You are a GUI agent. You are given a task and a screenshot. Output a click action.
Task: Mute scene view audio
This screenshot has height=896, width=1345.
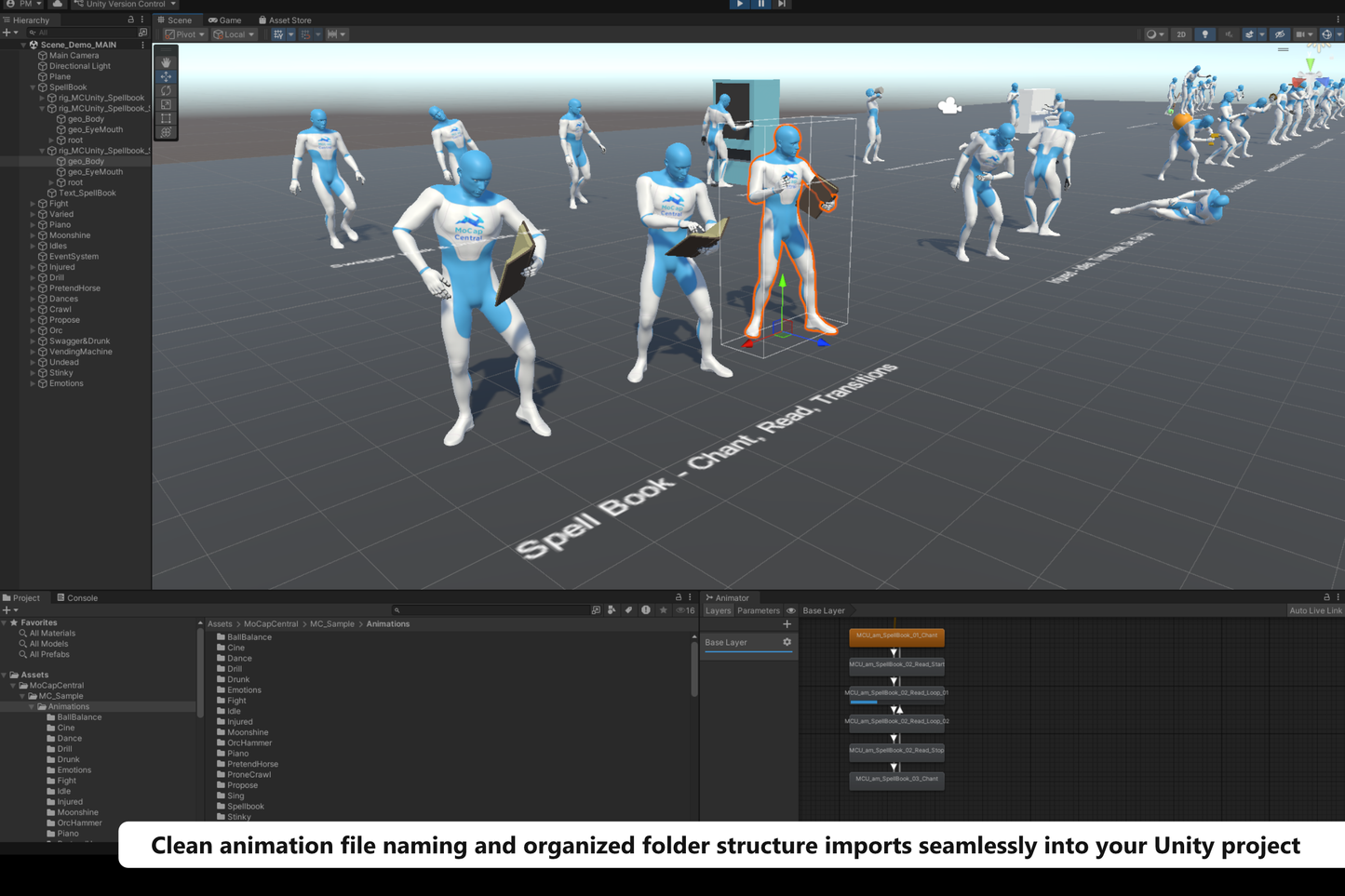[x=1229, y=34]
